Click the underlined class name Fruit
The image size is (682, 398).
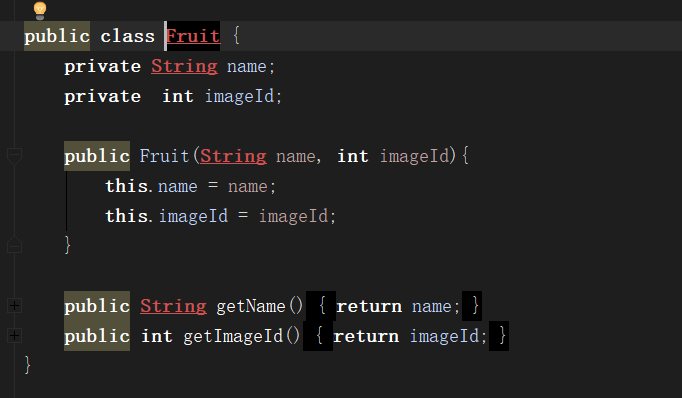(193, 36)
